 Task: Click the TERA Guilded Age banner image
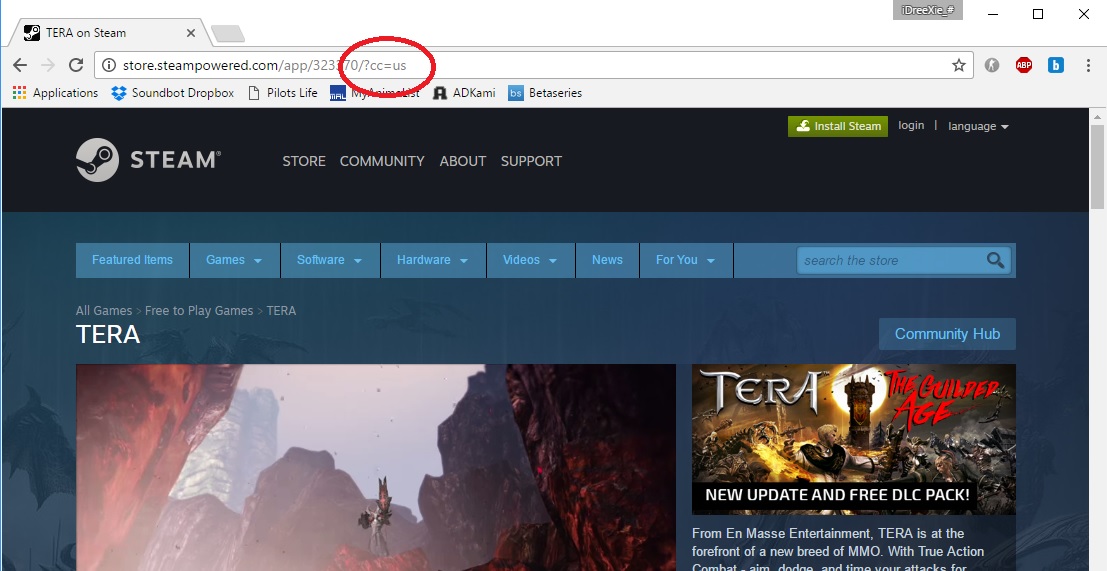coord(854,439)
